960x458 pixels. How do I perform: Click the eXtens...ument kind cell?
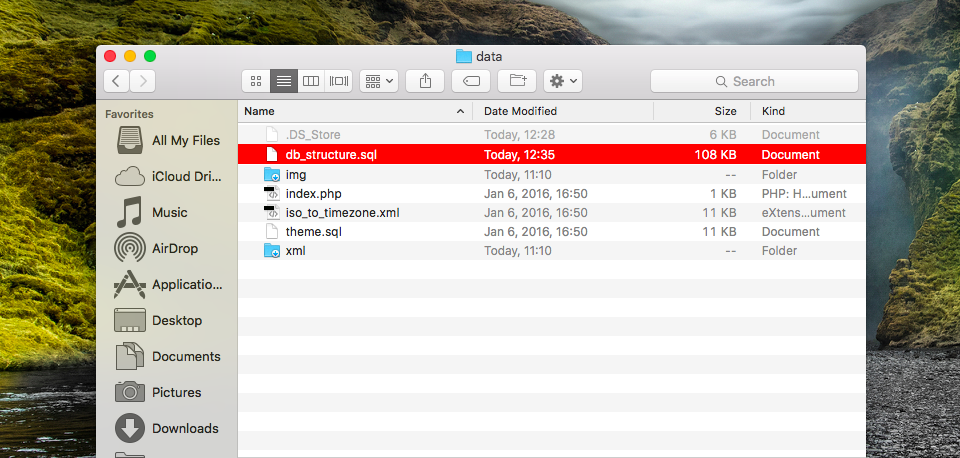coord(803,213)
